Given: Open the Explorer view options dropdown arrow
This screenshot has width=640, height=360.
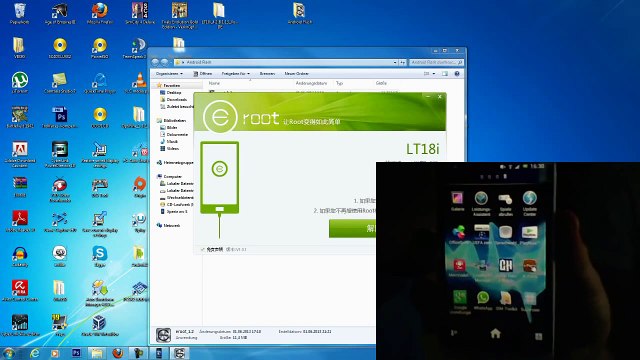Looking at the screenshot, I should pos(434,74).
